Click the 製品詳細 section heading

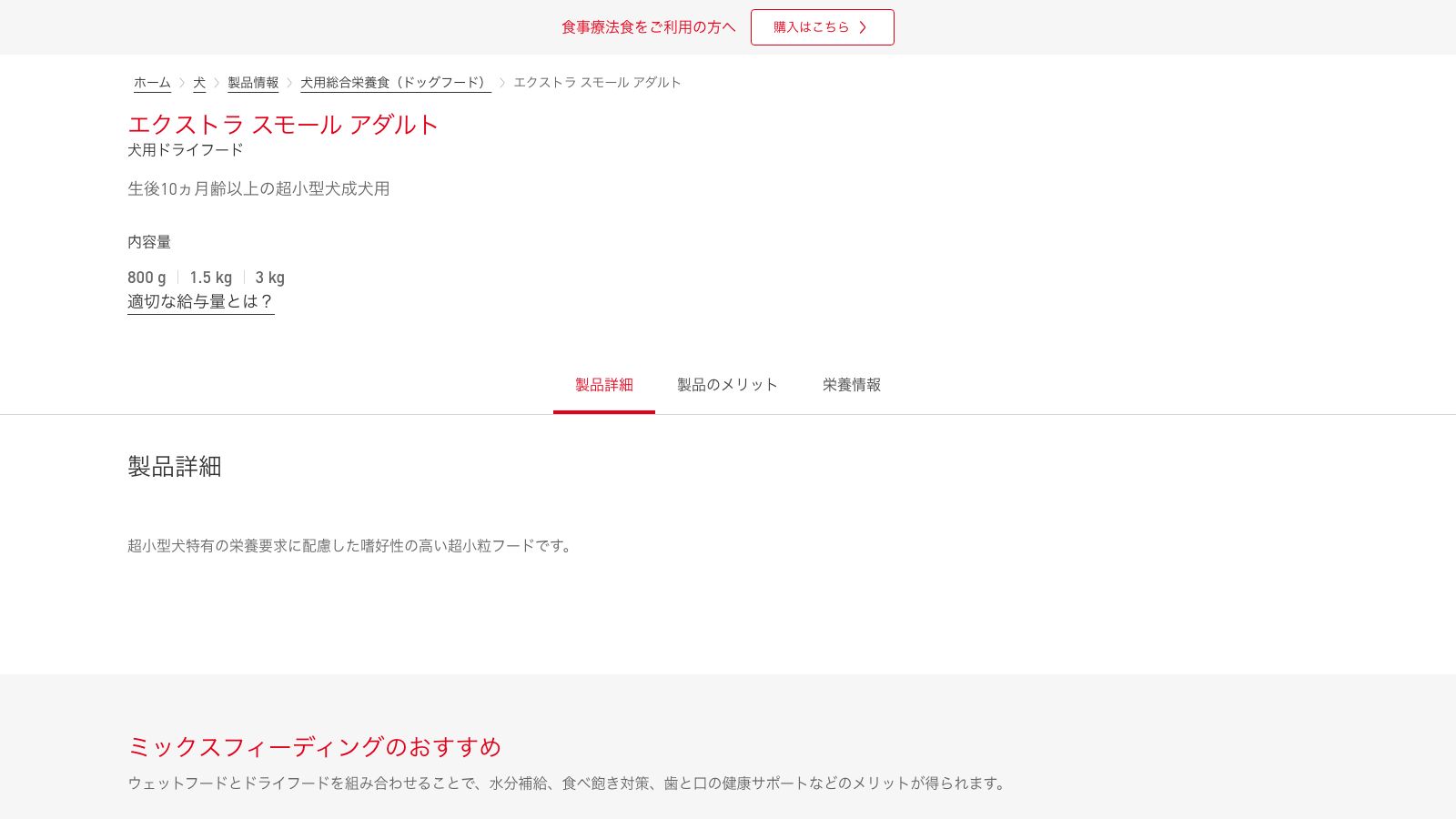175,467
